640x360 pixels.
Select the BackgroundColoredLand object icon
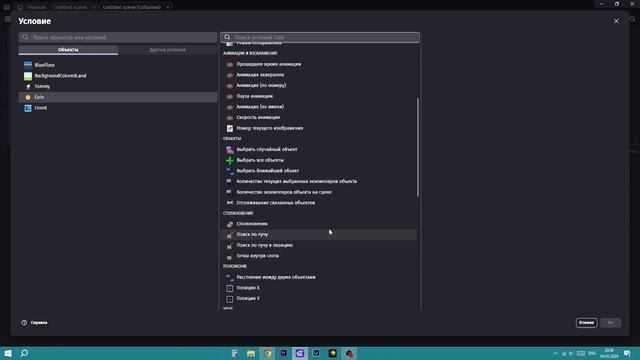28,76
